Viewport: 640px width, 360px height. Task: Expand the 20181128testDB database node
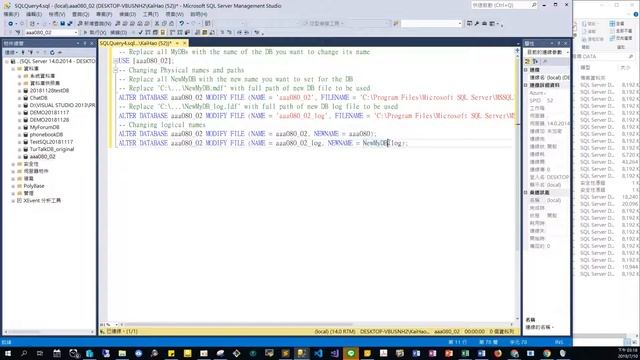(20, 91)
